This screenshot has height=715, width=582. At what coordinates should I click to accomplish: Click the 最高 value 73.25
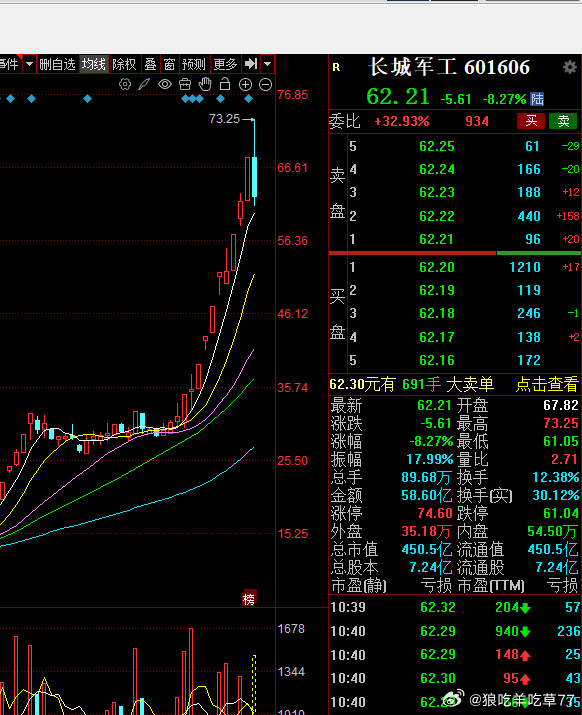click(x=561, y=423)
